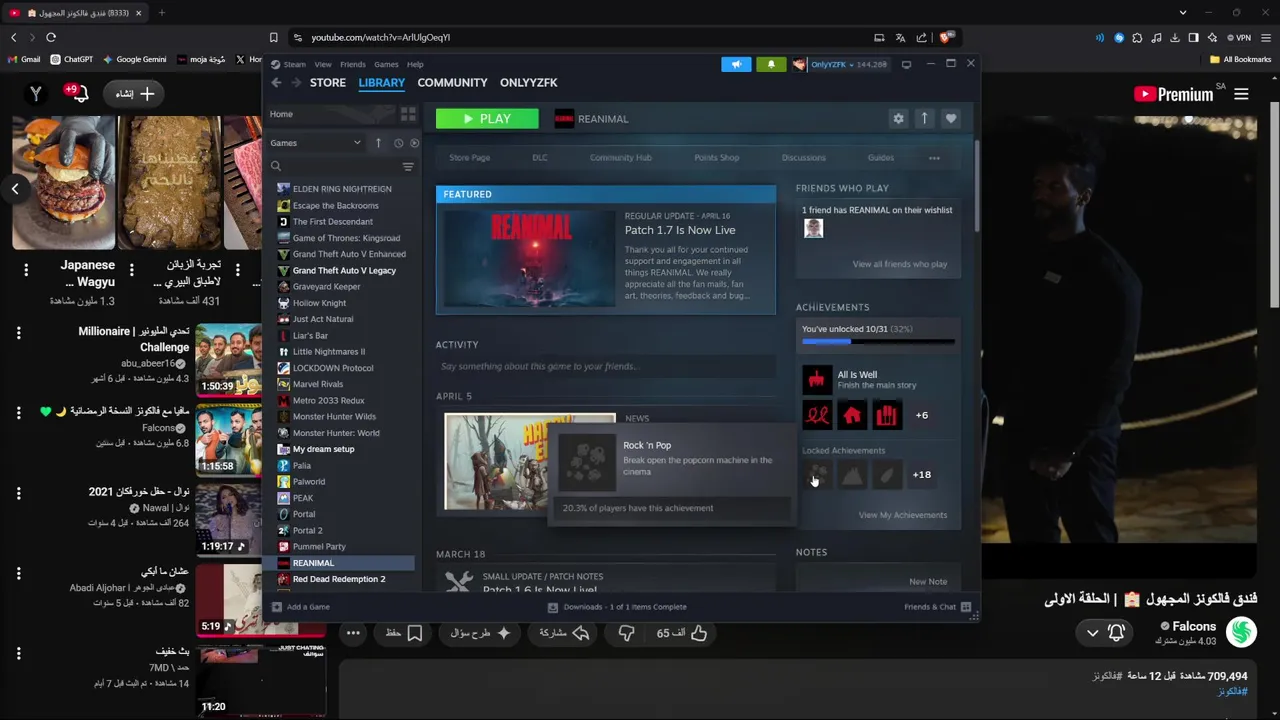
Task: Open the ONLYYZFK profile tab
Action: [529, 83]
